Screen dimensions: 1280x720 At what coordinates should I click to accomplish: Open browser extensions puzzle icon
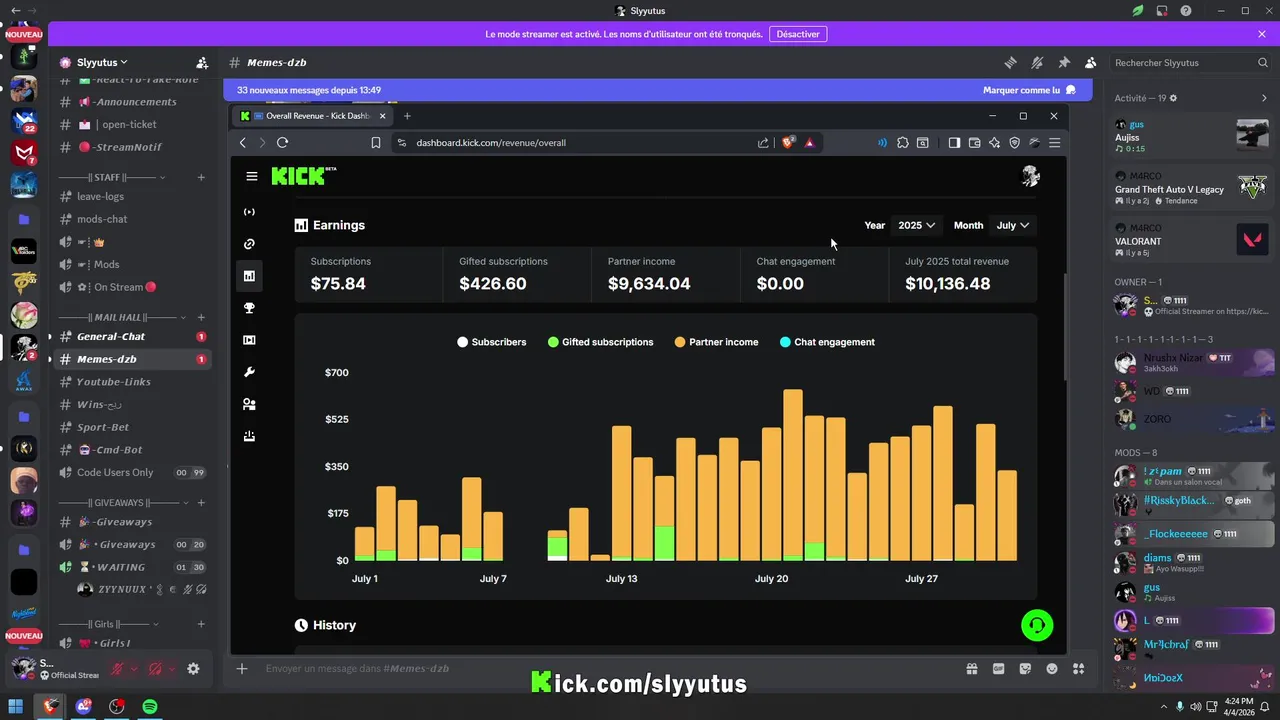(x=903, y=143)
